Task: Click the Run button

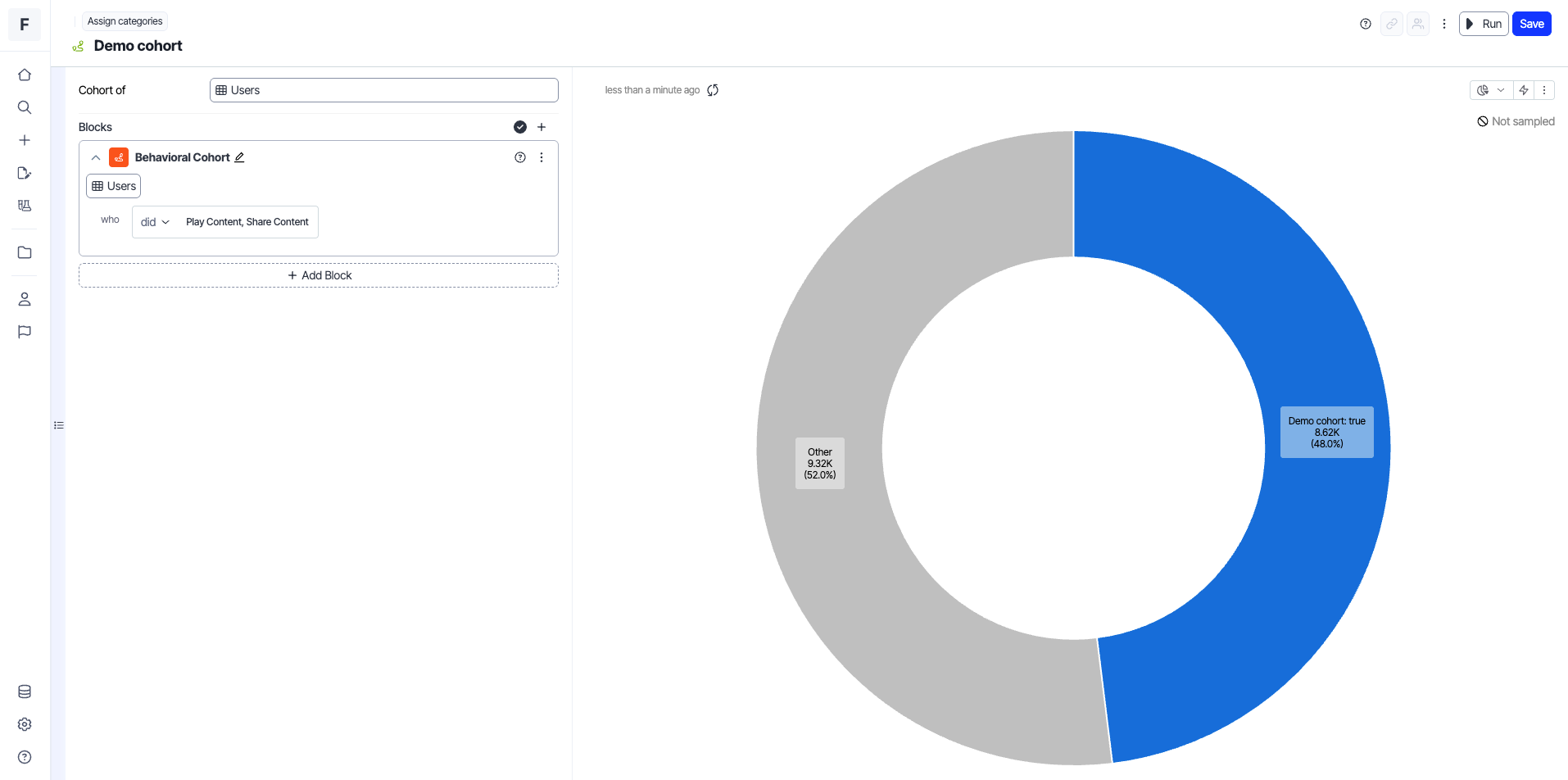Action: pyautogui.click(x=1484, y=24)
